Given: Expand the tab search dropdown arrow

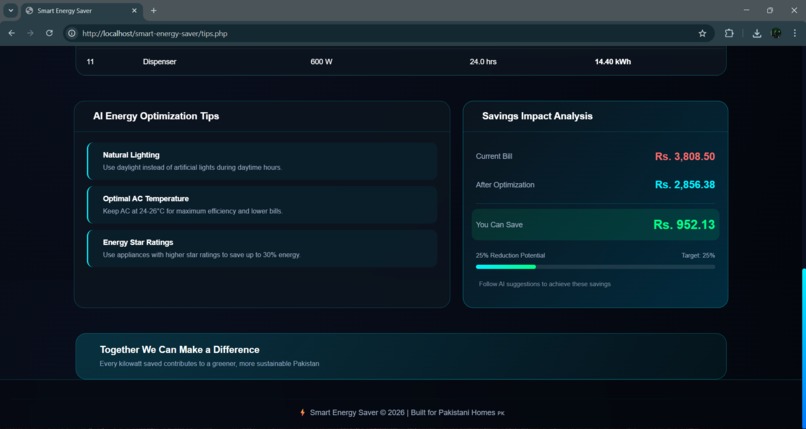Looking at the screenshot, I should pyautogui.click(x=10, y=10).
